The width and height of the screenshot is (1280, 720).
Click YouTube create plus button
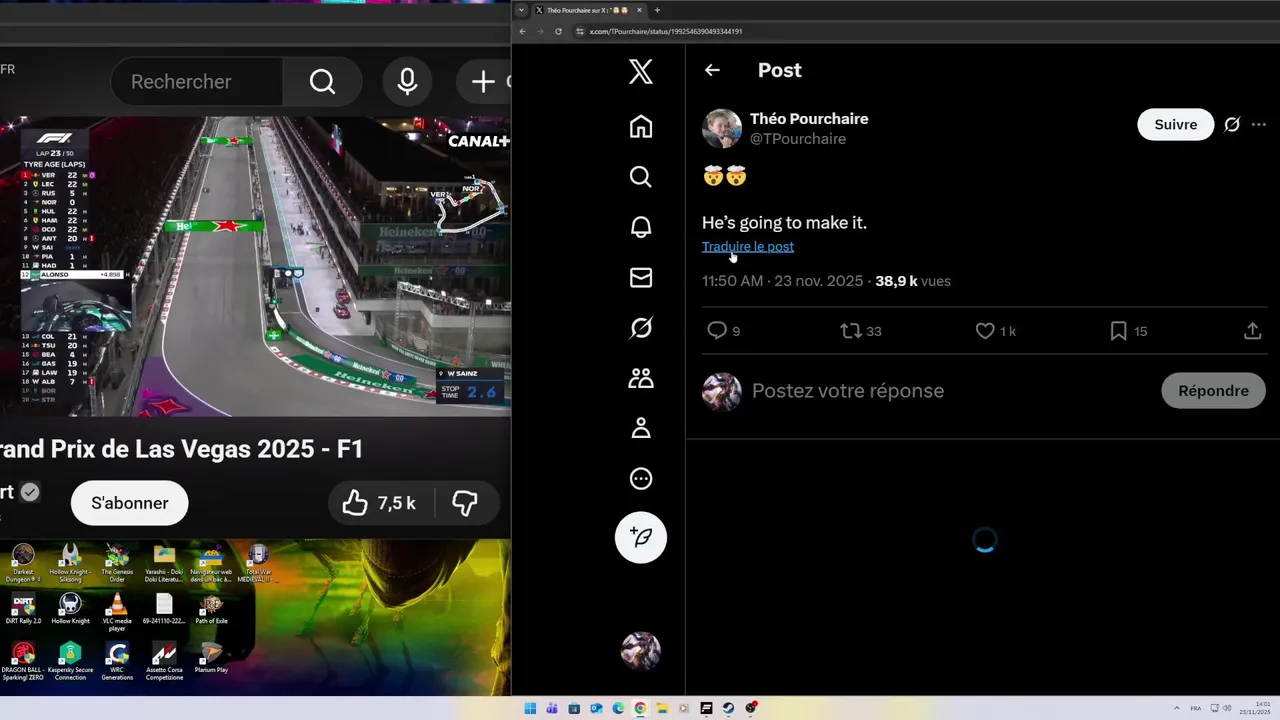(484, 82)
